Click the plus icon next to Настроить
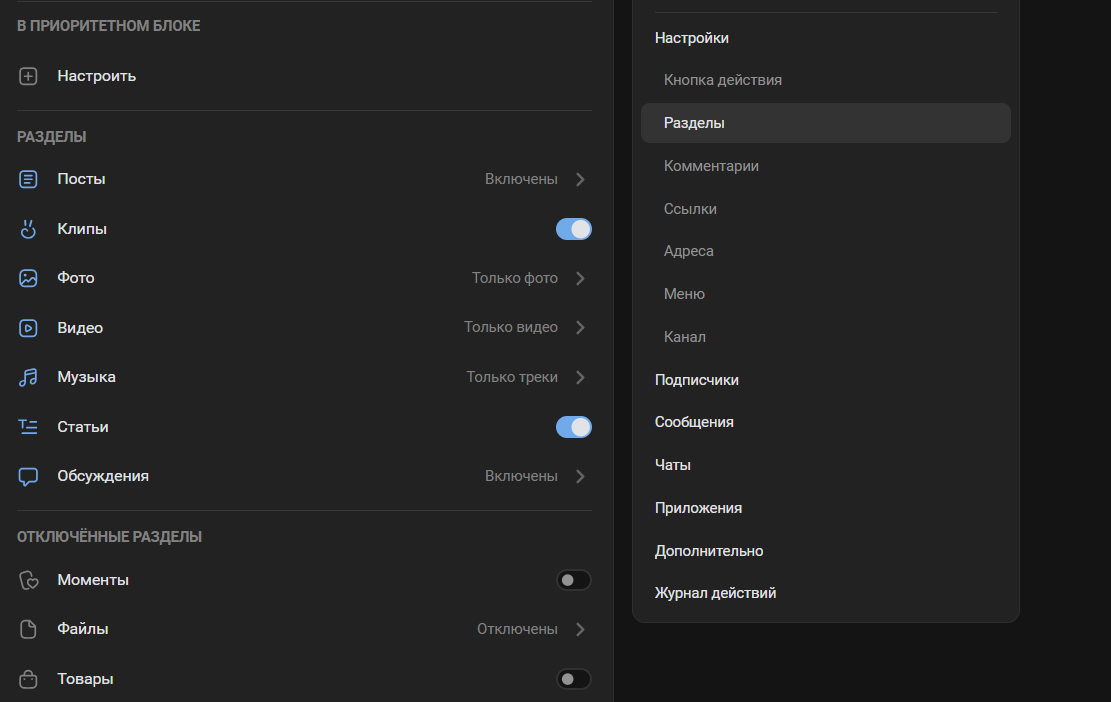This screenshot has height=702, width=1111. (x=28, y=76)
